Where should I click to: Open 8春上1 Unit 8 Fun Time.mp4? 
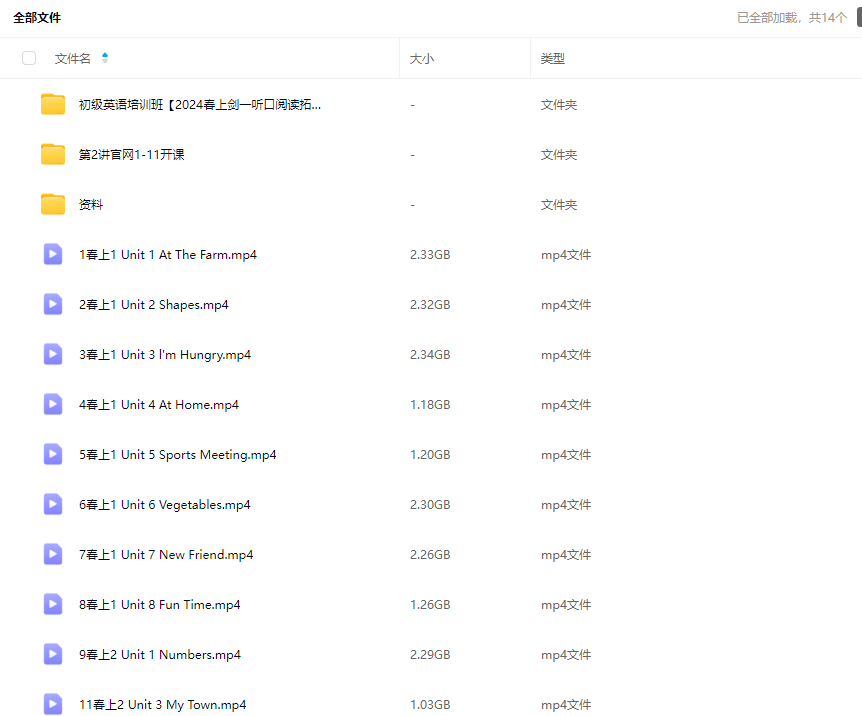coord(160,605)
